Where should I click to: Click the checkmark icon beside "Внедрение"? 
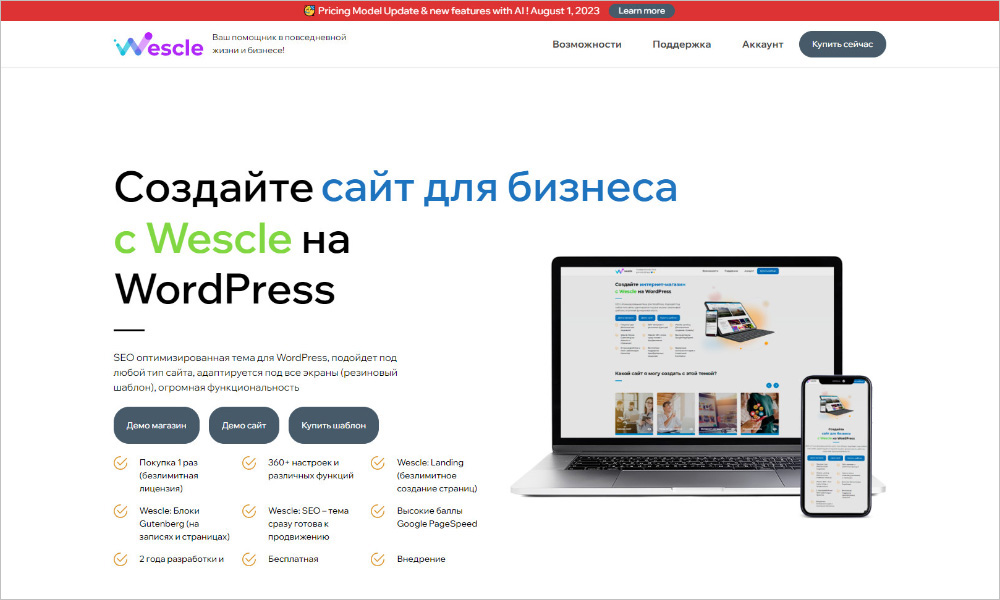pos(378,559)
